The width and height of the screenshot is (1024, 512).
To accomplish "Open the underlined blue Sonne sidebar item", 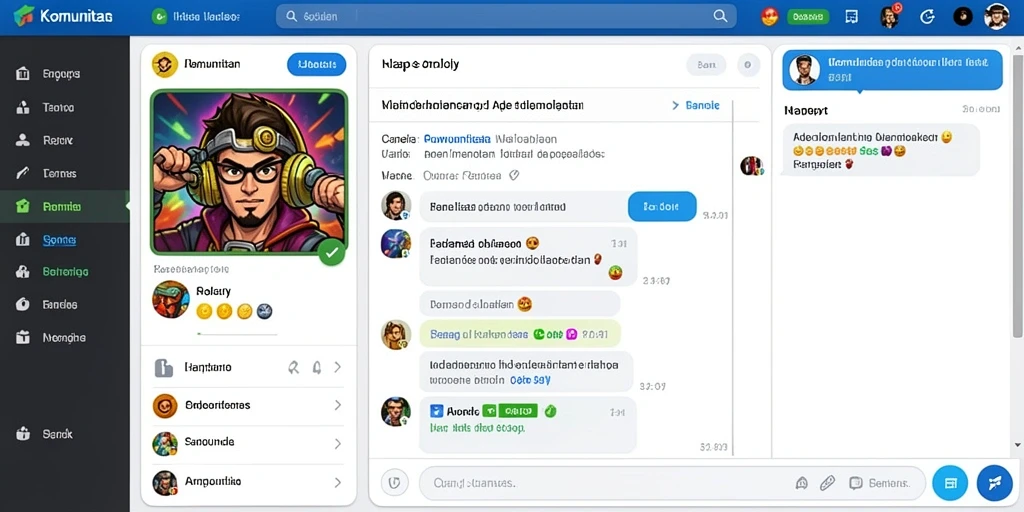I will tap(59, 240).
